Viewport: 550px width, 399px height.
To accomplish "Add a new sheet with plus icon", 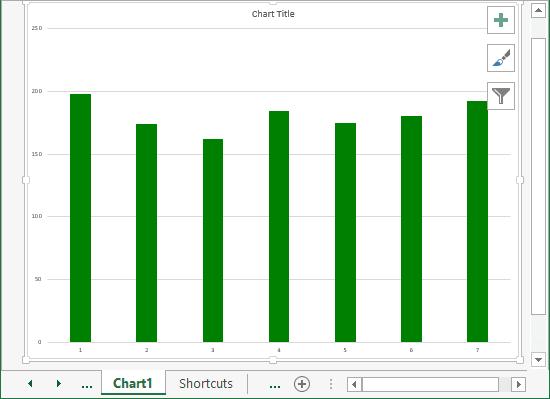I will coord(302,384).
